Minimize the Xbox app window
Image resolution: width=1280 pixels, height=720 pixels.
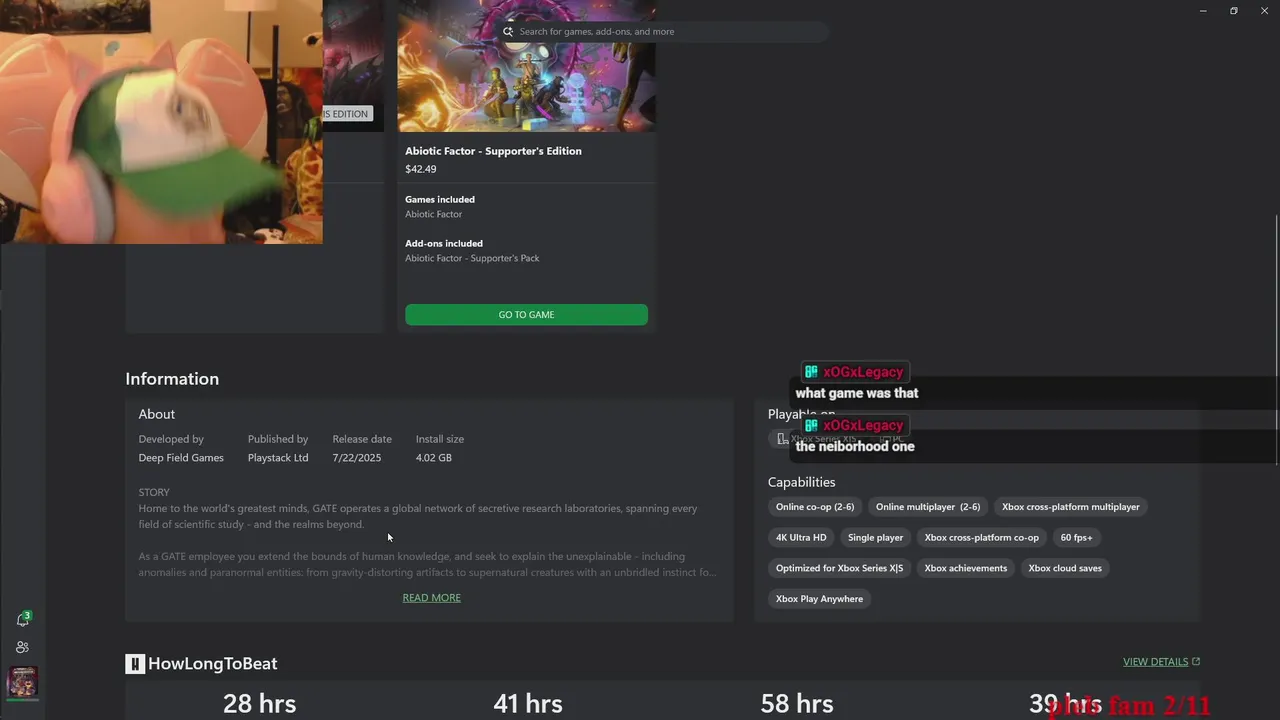pyautogui.click(x=1203, y=10)
